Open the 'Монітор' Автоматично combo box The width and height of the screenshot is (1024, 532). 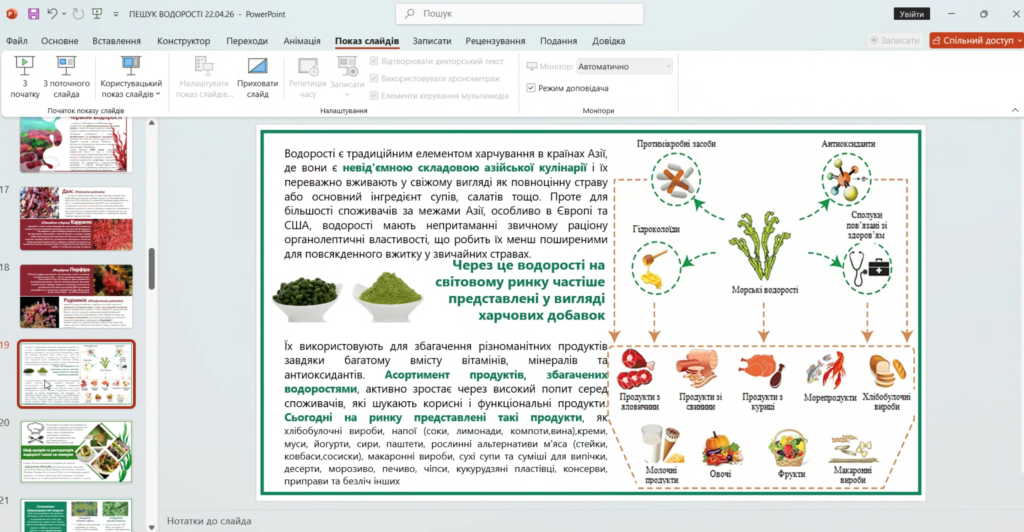click(x=625, y=66)
